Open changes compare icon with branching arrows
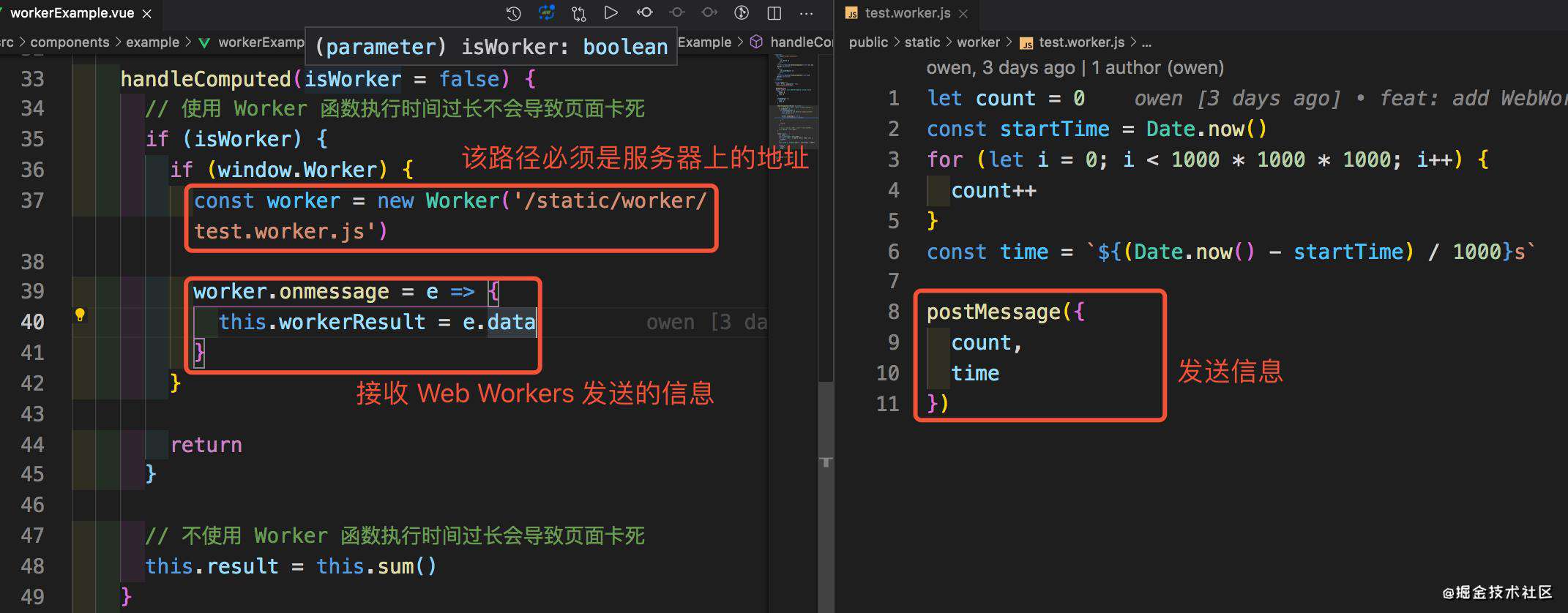Image resolution: width=1568 pixels, height=613 pixels. coord(579,12)
